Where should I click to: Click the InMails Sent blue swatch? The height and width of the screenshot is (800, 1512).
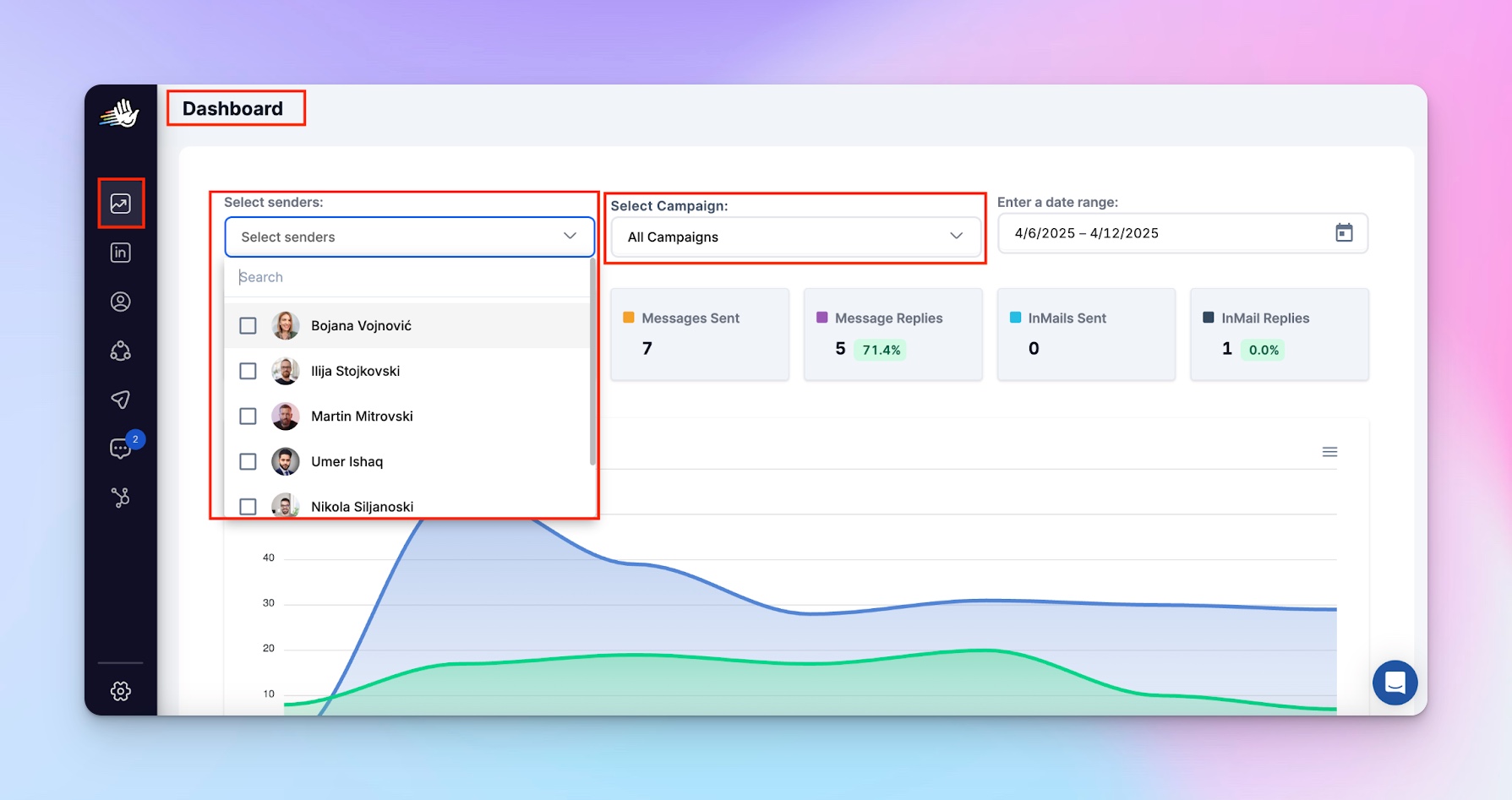click(1015, 318)
